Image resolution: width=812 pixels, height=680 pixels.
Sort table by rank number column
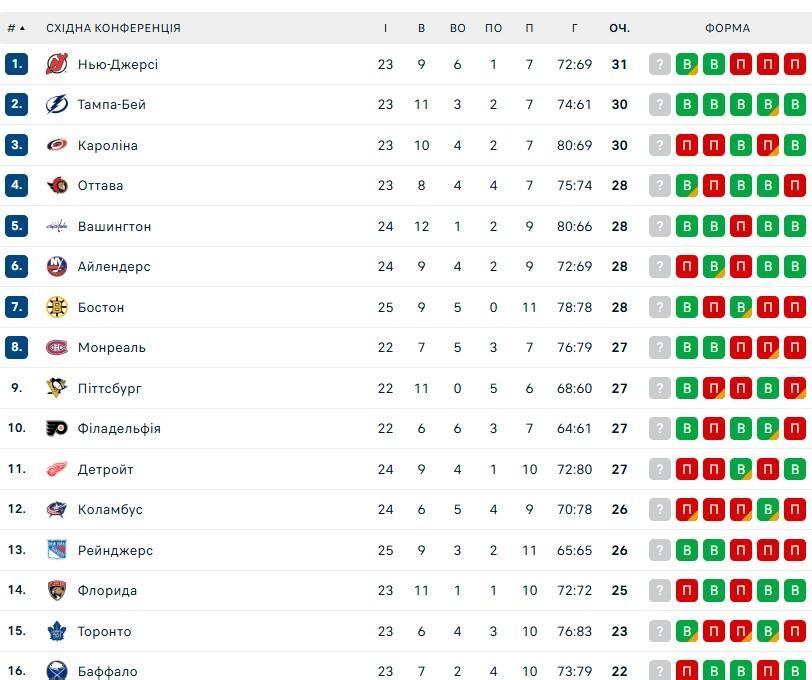(16, 28)
